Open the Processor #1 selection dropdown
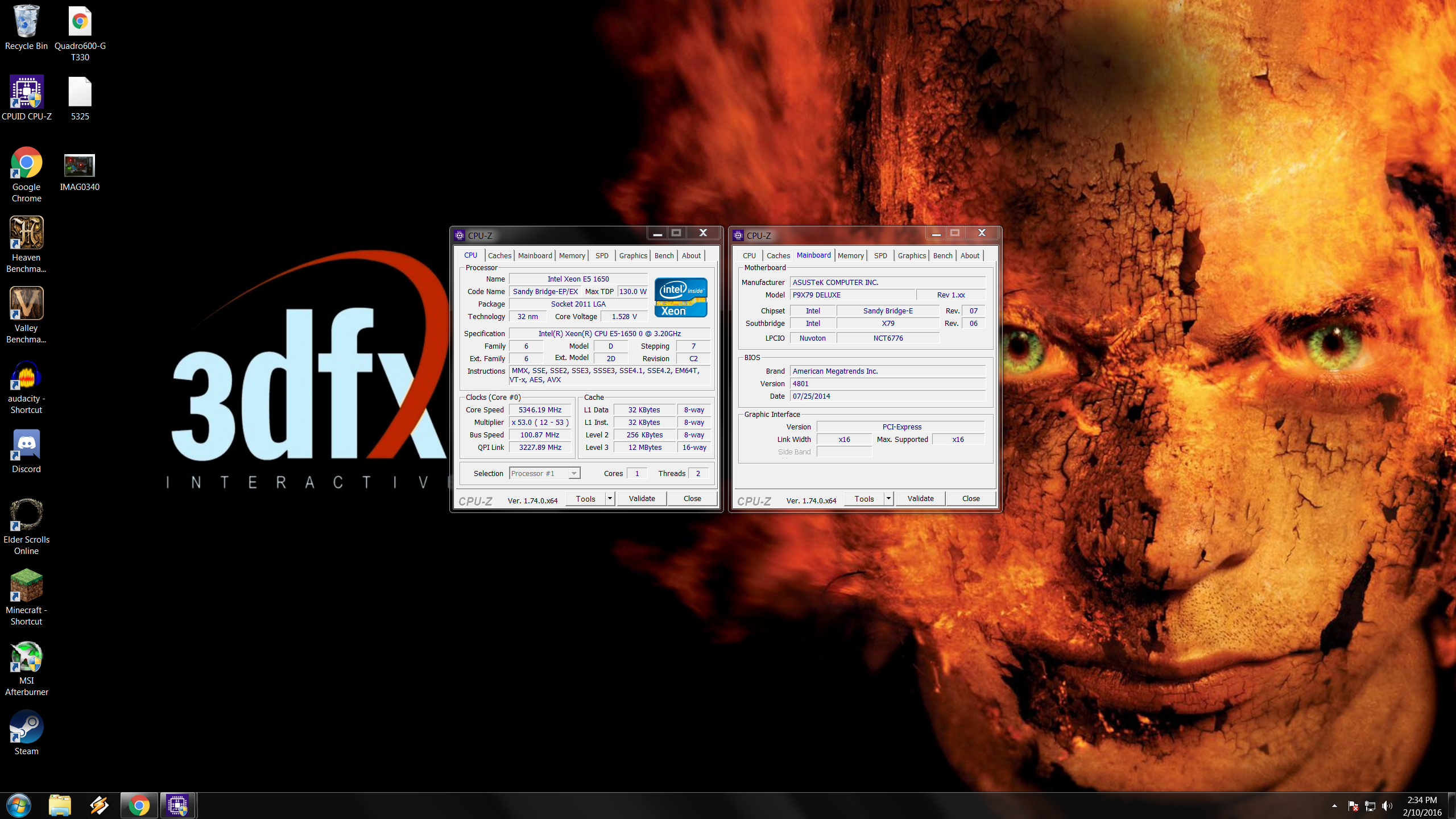The width and height of the screenshot is (1456, 819). (x=544, y=473)
